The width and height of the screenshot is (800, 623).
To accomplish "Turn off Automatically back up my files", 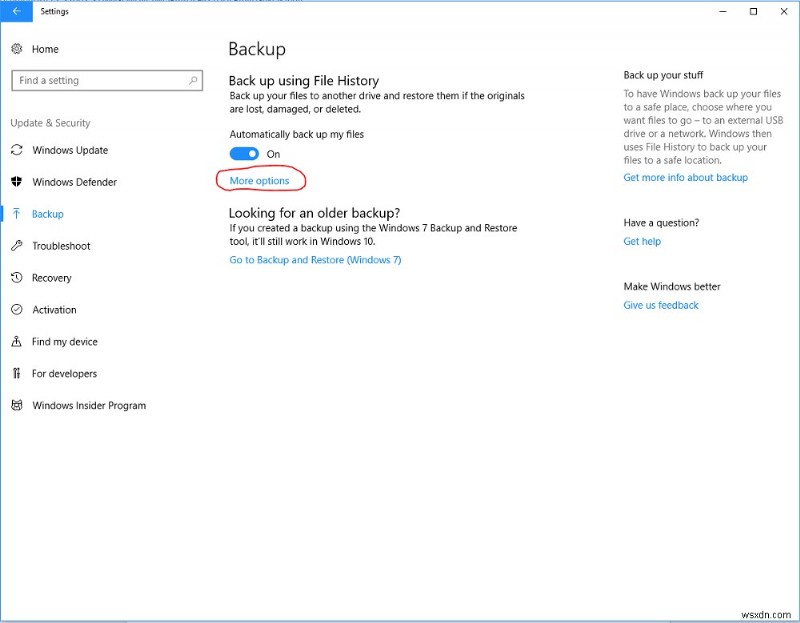I will [244, 153].
